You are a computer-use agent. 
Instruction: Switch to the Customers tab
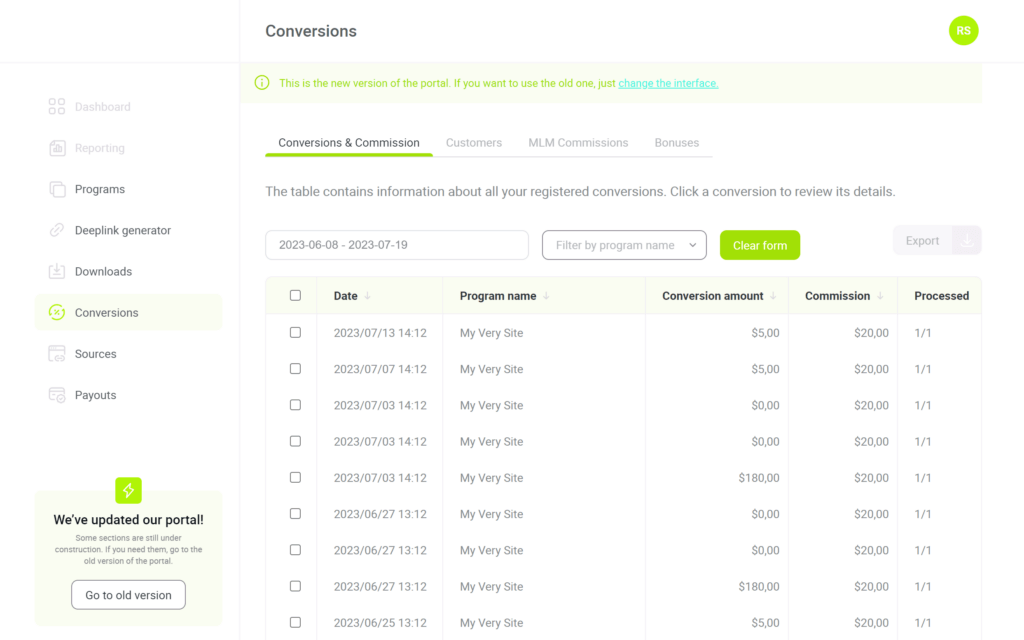pyautogui.click(x=473, y=143)
